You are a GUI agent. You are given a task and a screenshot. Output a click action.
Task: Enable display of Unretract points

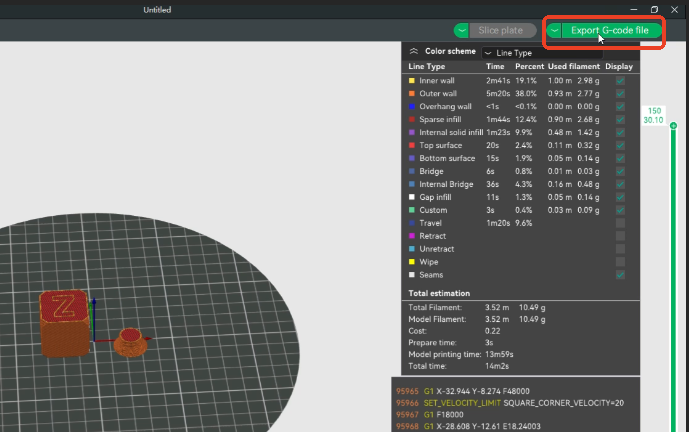[620, 249]
